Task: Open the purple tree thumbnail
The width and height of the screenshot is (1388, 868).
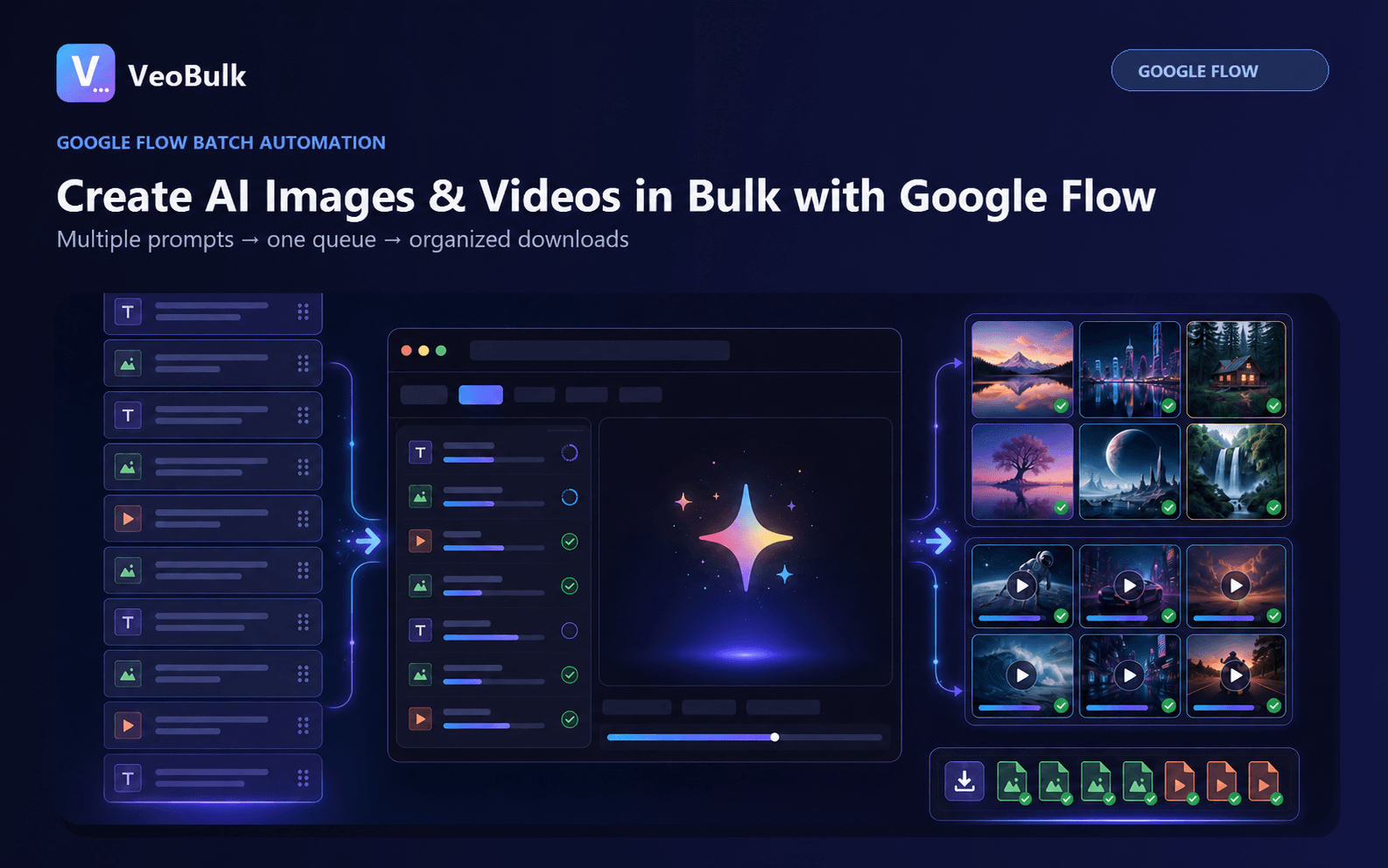Action: tap(1022, 472)
